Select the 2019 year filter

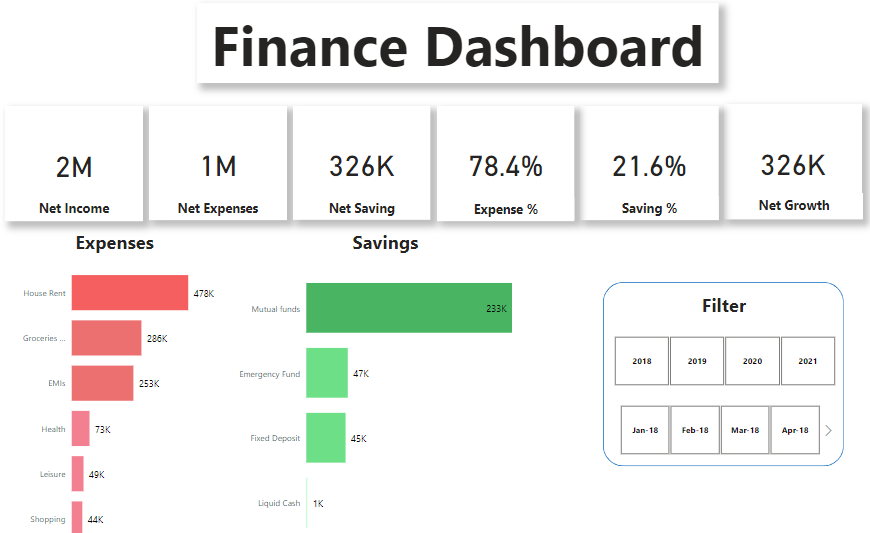tap(697, 361)
